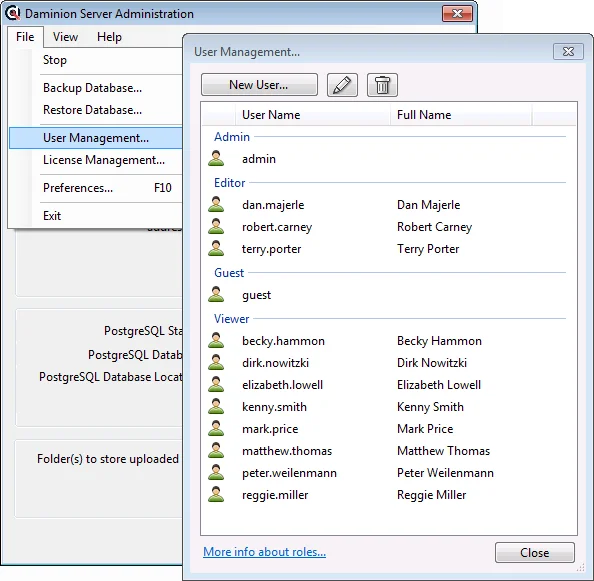Click the Close button in User Management
Image resolution: width=594 pixels, height=581 pixels.
tap(535, 553)
